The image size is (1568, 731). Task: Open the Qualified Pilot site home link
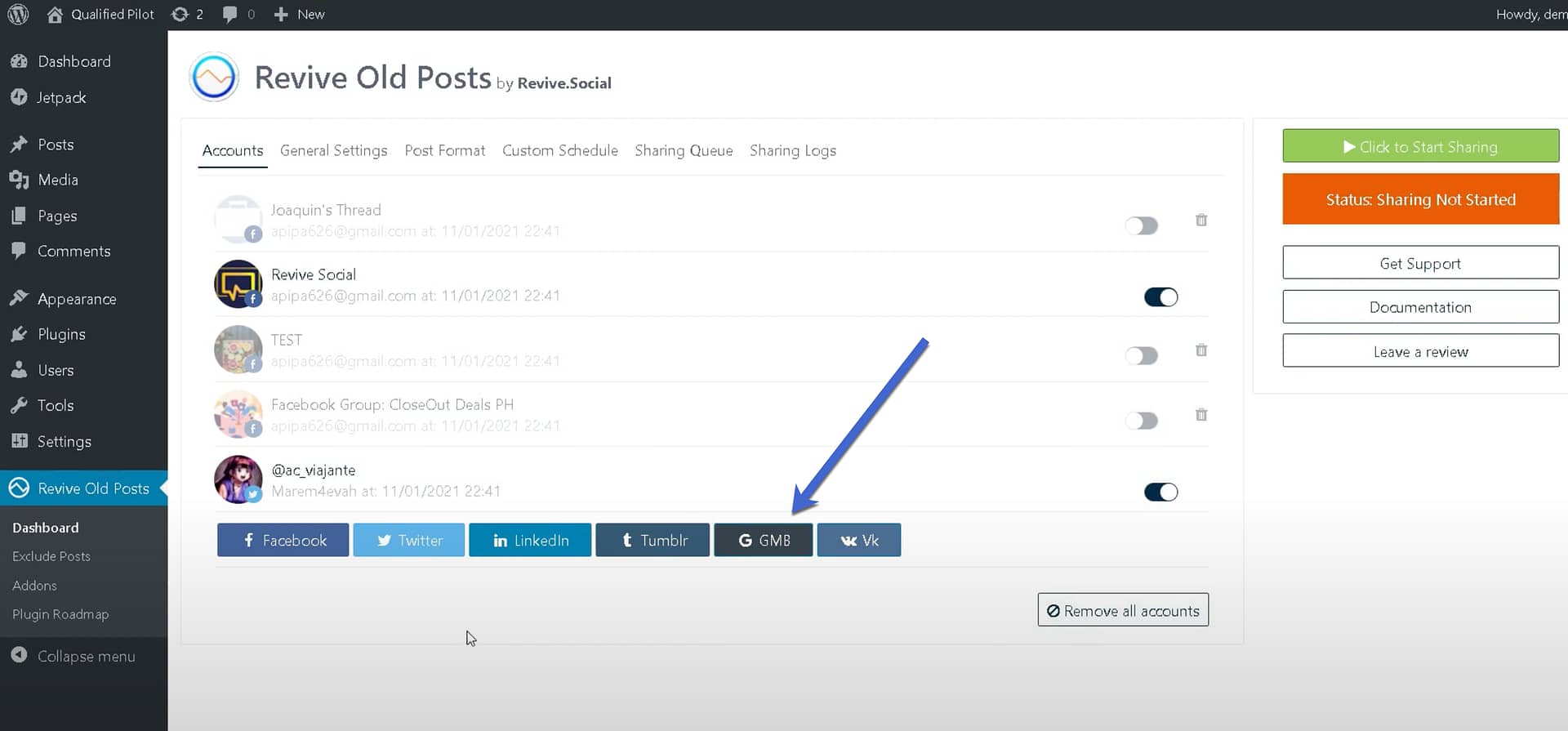point(100,15)
